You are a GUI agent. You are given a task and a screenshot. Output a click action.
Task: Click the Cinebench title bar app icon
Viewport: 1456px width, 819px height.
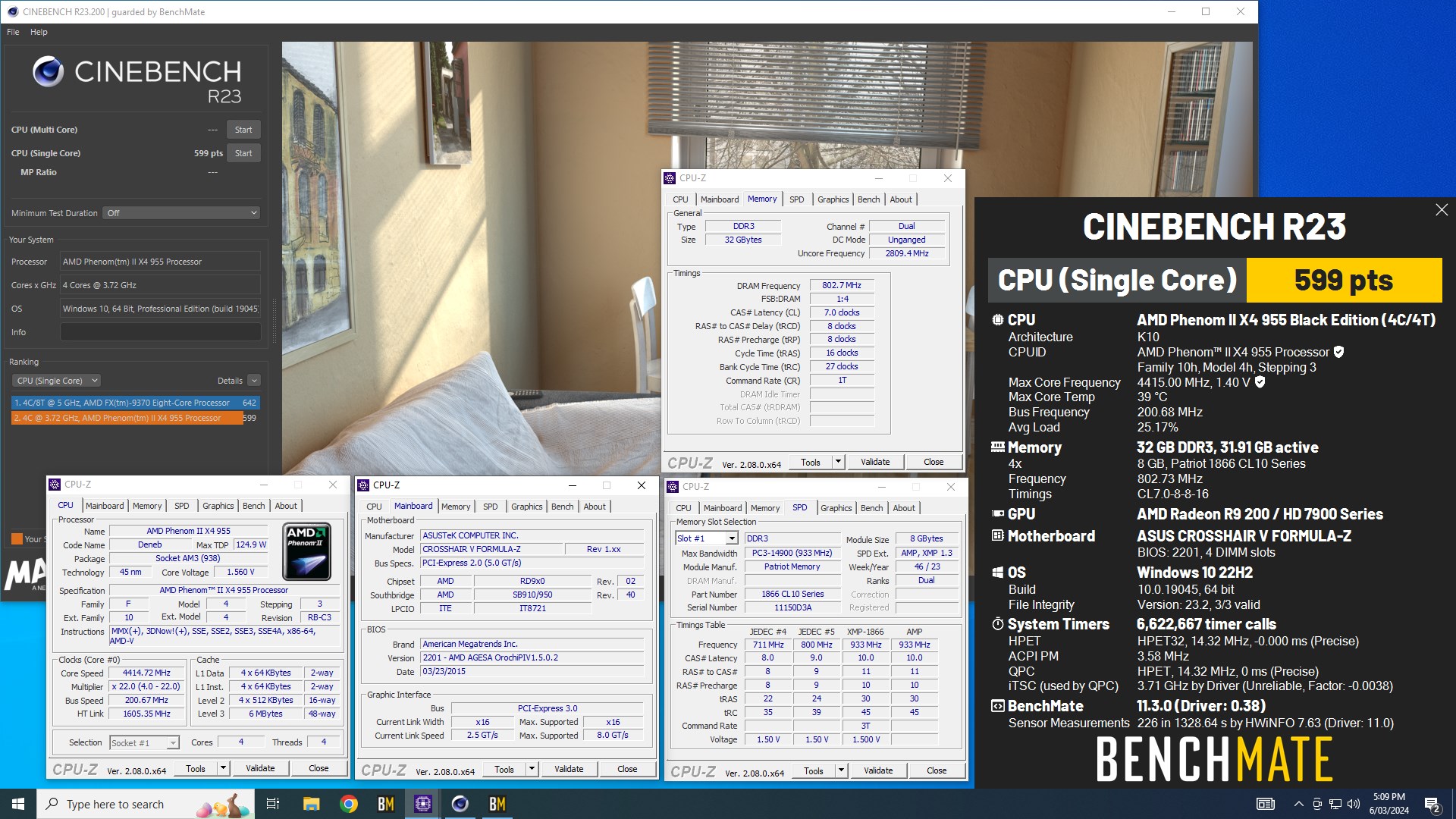pyautogui.click(x=12, y=11)
